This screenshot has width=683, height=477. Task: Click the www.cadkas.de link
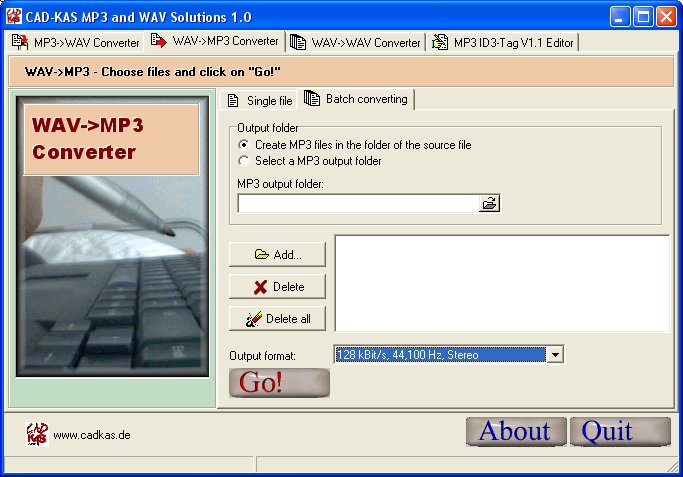pyautogui.click(x=92, y=435)
